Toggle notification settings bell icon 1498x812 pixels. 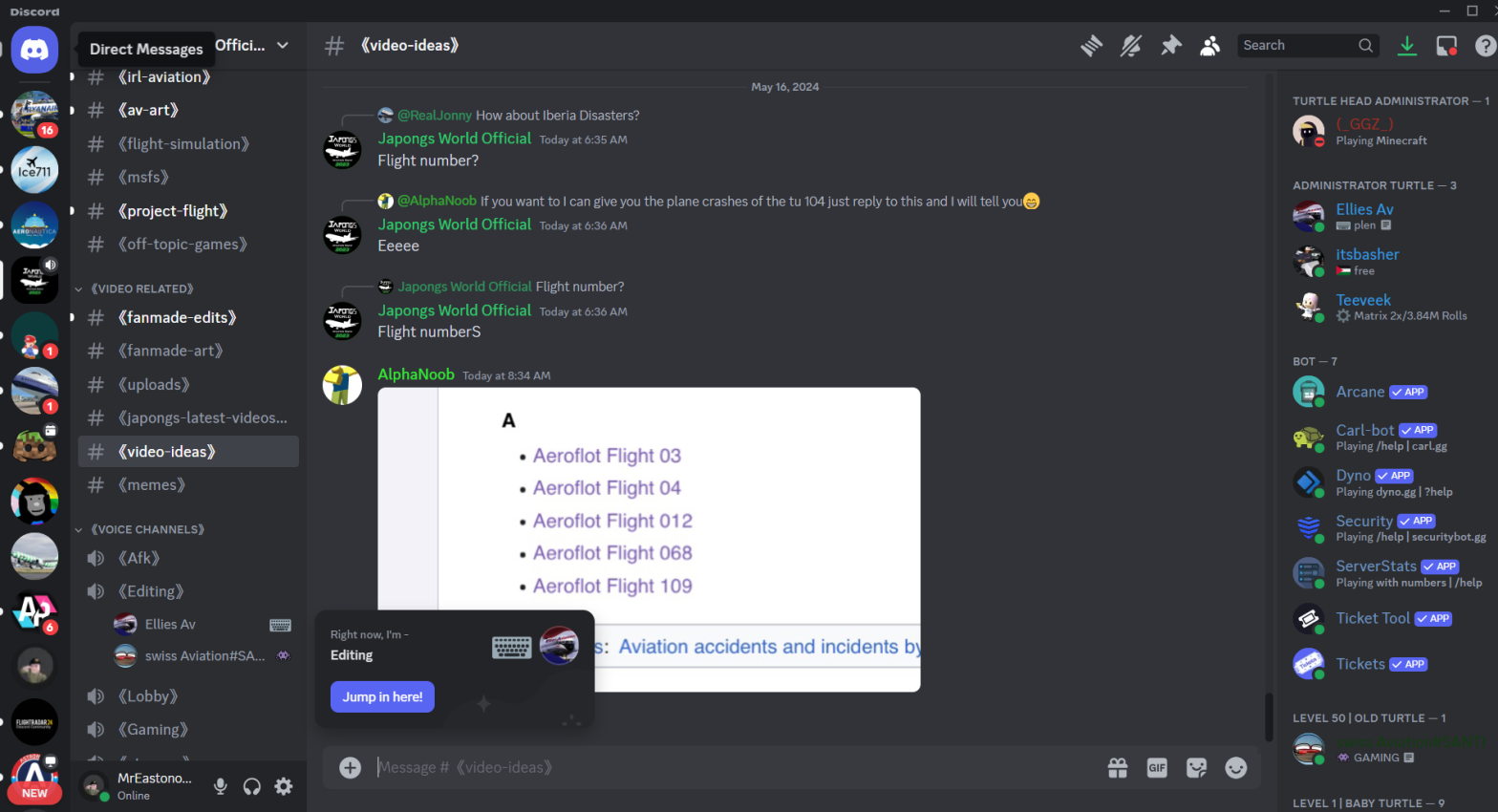pyautogui.click(x=1131, y=46)
